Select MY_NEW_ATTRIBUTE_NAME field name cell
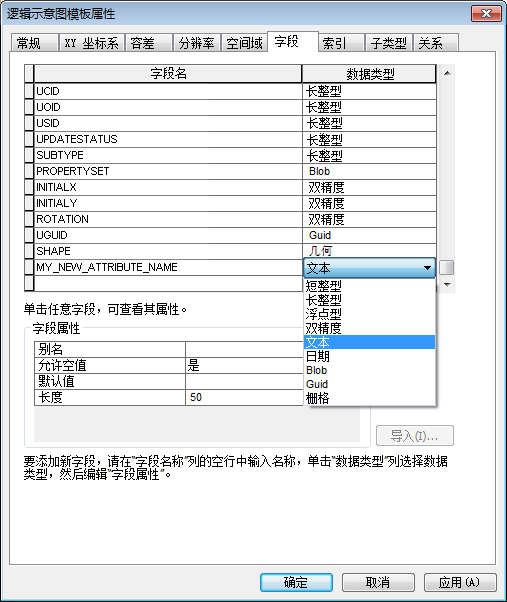Screen dimensions: 507x602 168,267
